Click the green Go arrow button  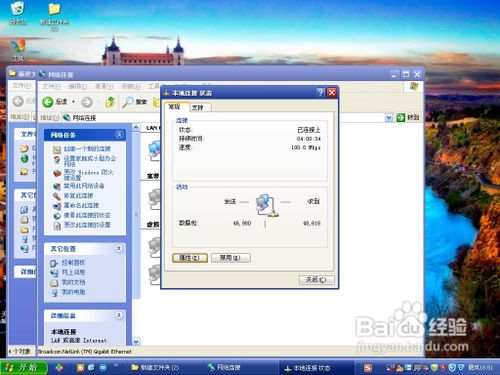point(400,117)
